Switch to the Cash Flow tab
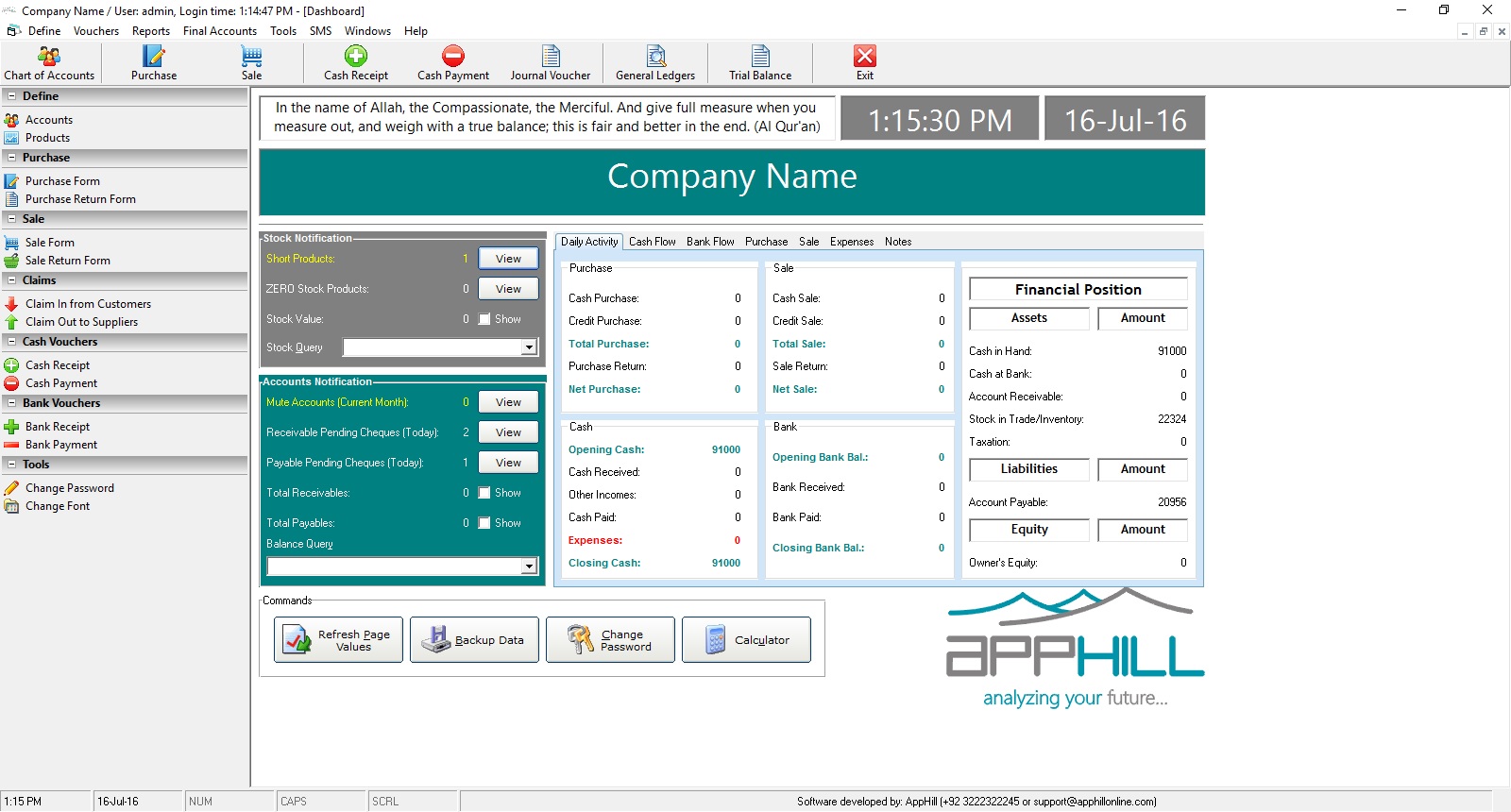This screenshot has height=812, width=1511. pos(652,242)
